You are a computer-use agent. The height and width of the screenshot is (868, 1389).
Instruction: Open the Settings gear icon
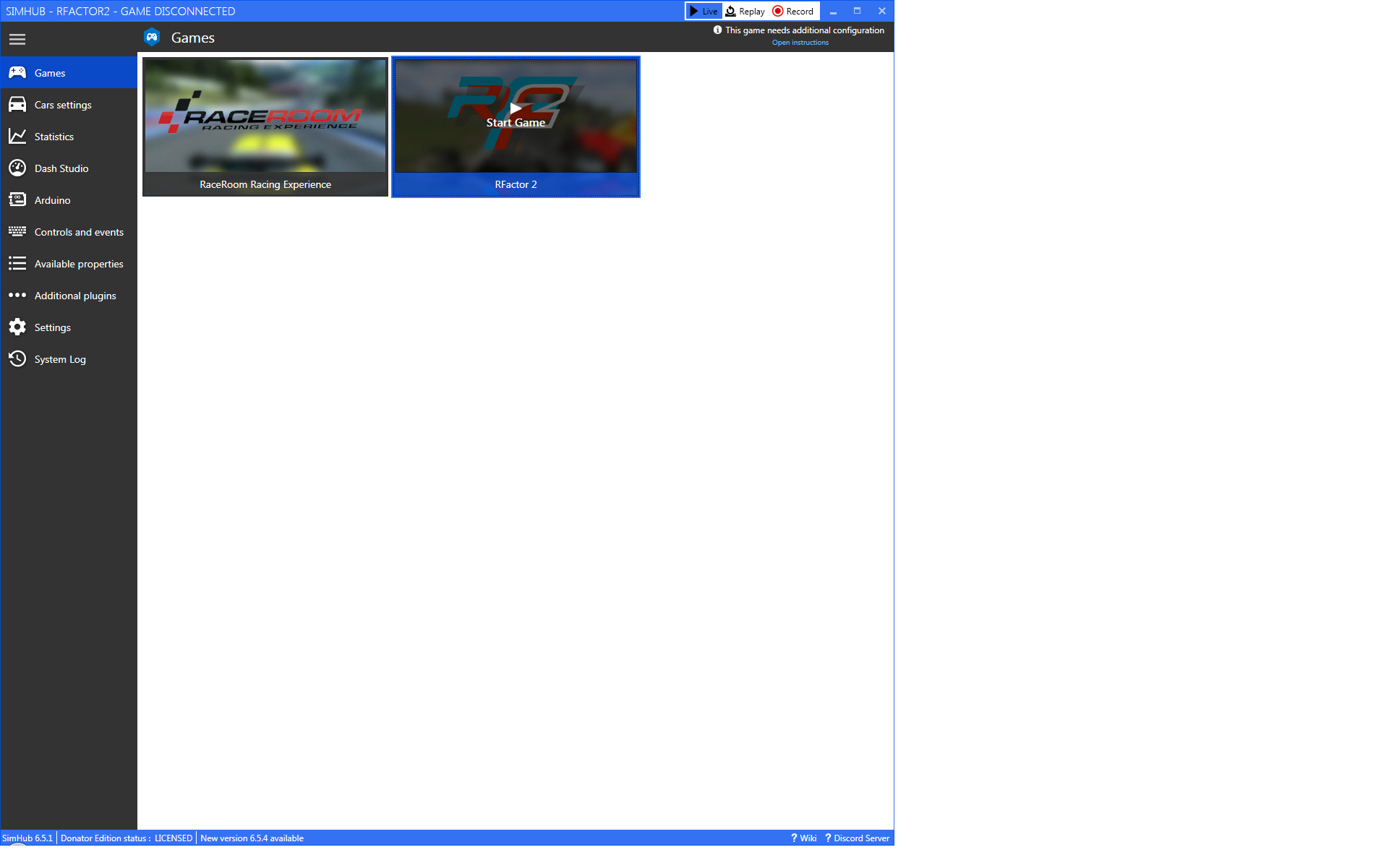point(17,327)
